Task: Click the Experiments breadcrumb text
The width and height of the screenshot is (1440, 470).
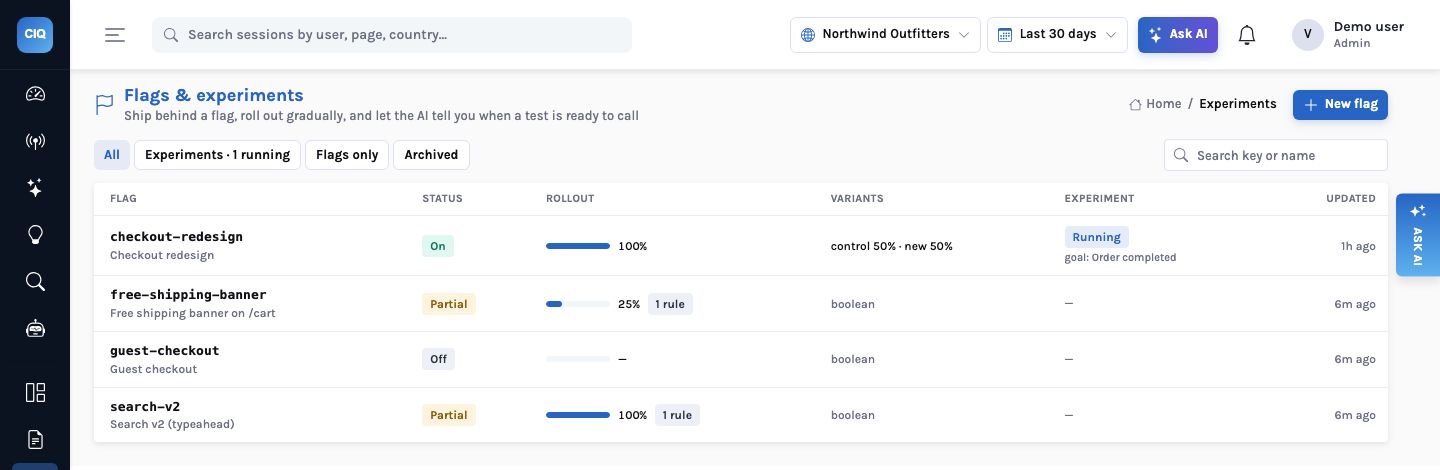Action: (1238, 104)
